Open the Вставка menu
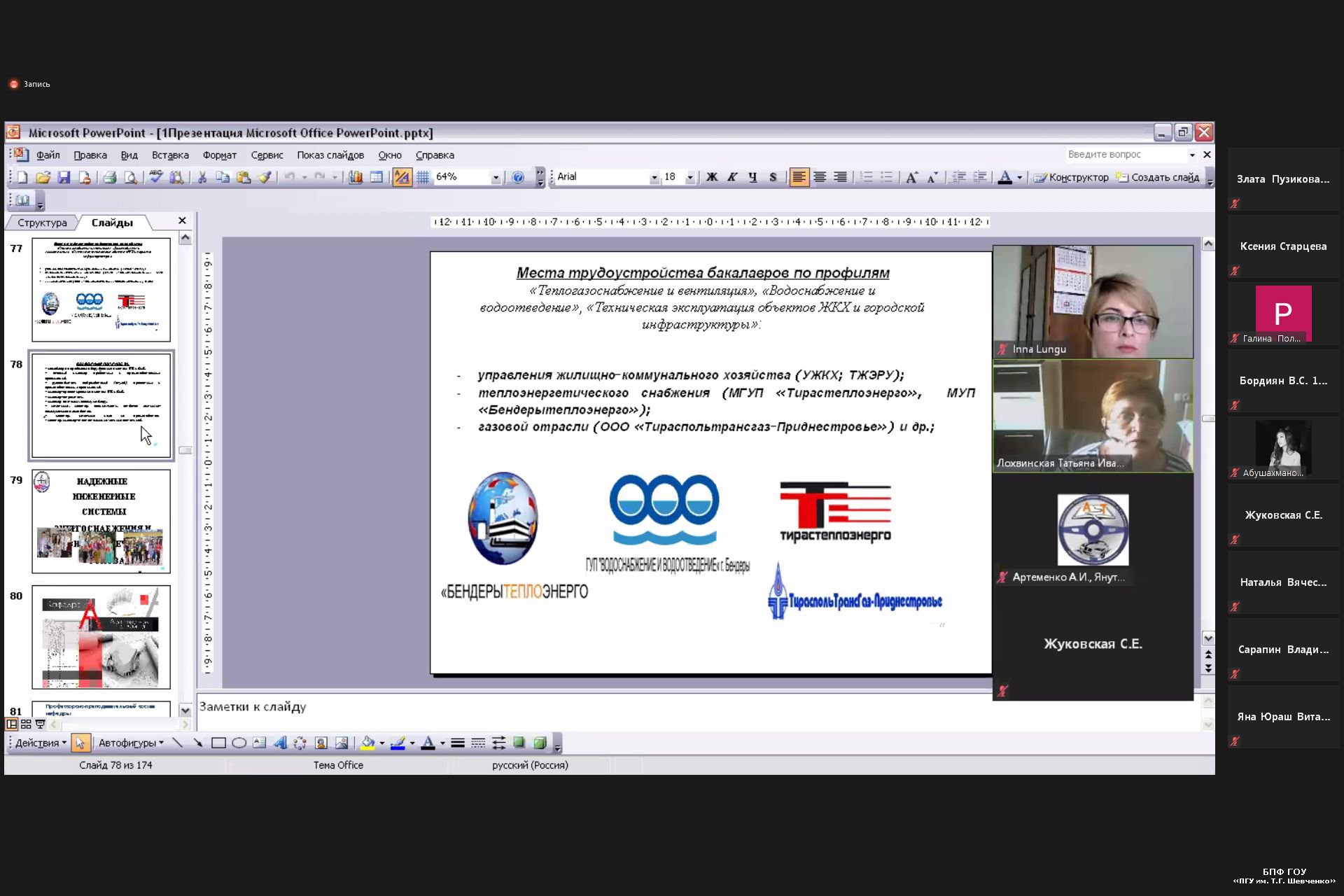The width and height of the screenshot is (1344, 896). [170, 155]
